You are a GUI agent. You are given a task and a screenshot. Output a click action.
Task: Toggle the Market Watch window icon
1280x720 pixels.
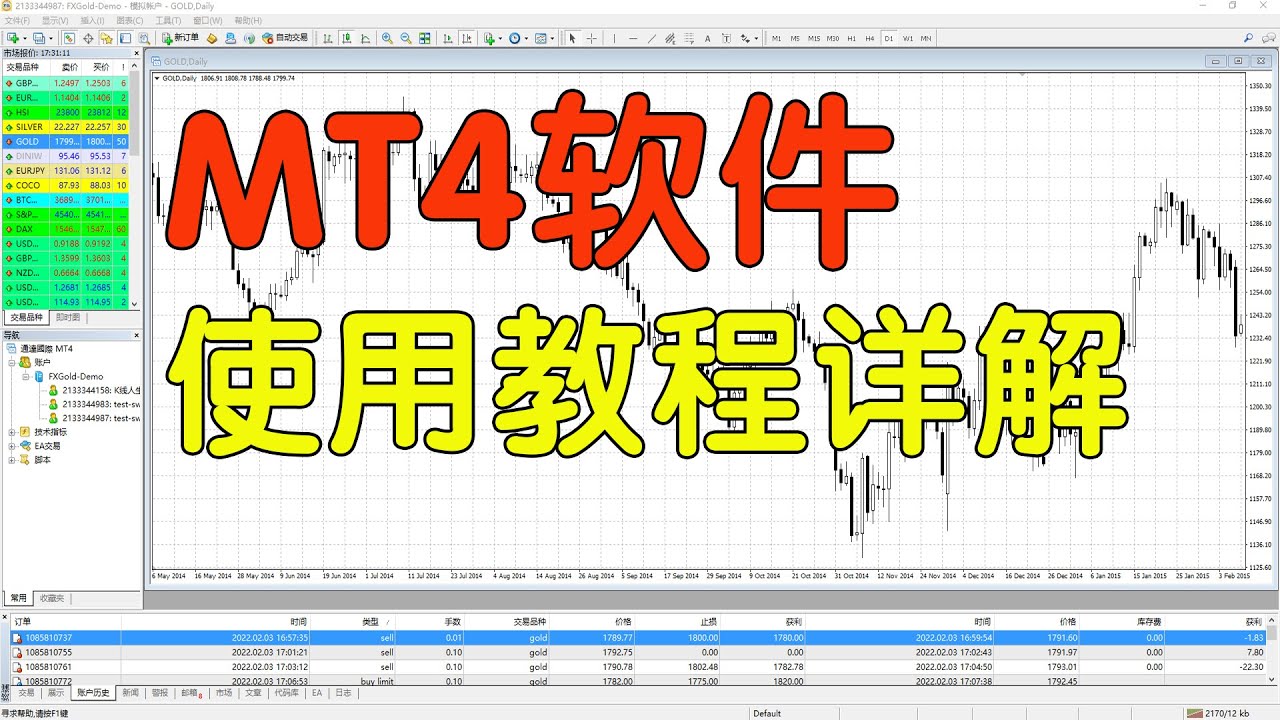pyautogui.click(x=70, y=38)
